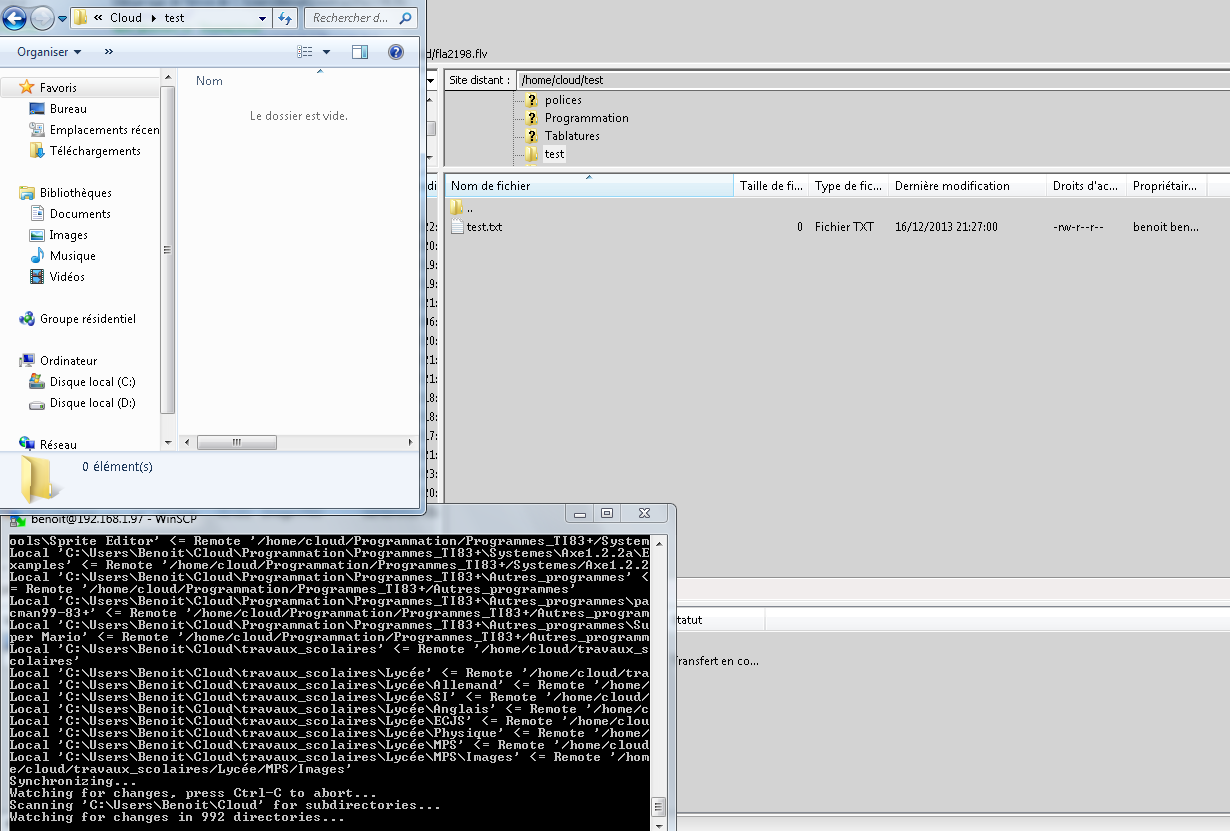Screen dimensions: 1230x831
Task: Open the Images library
Action: (x=69, y=235)
